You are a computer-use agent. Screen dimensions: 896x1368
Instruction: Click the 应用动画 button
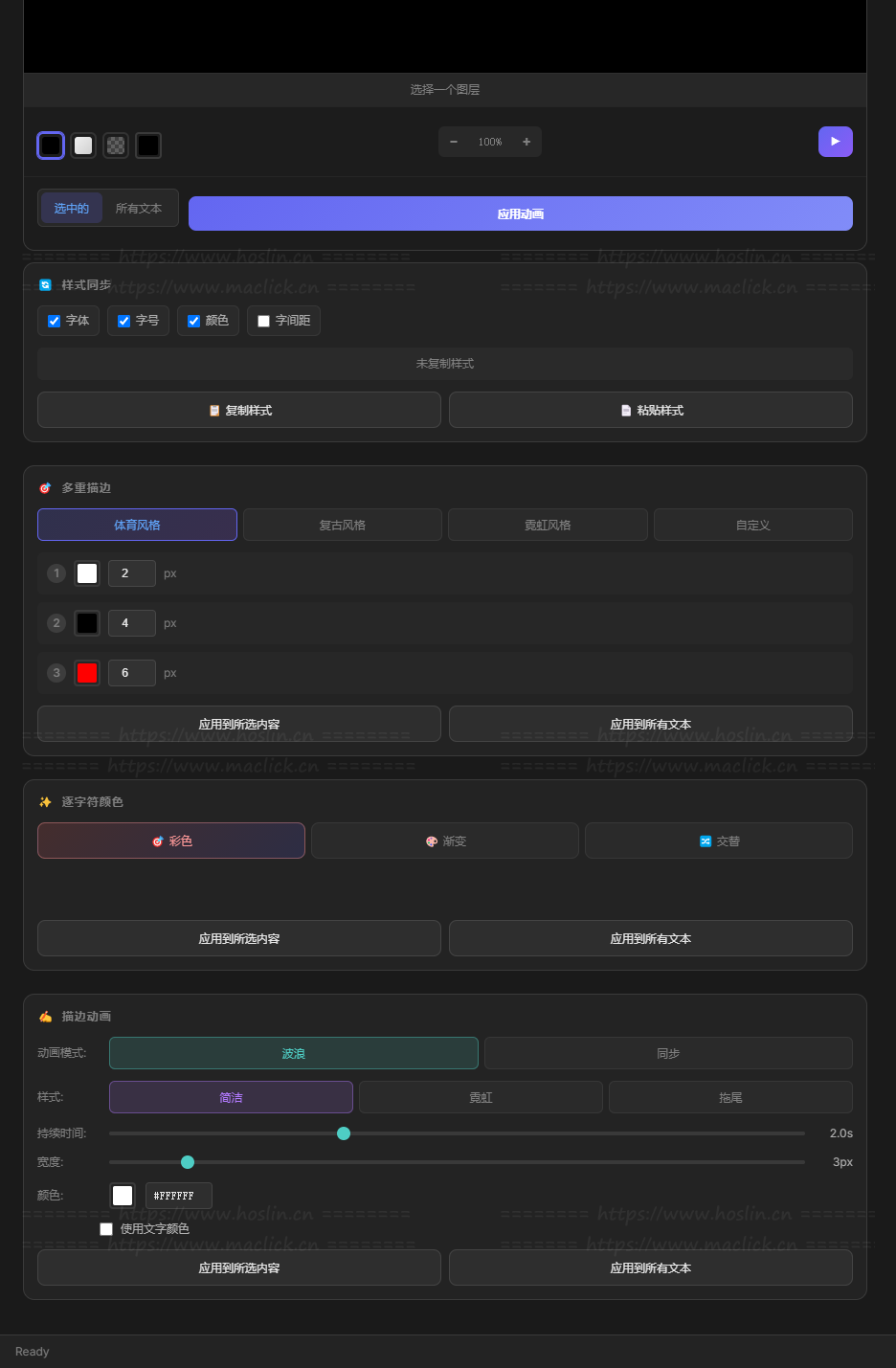[x=521, y=213]
